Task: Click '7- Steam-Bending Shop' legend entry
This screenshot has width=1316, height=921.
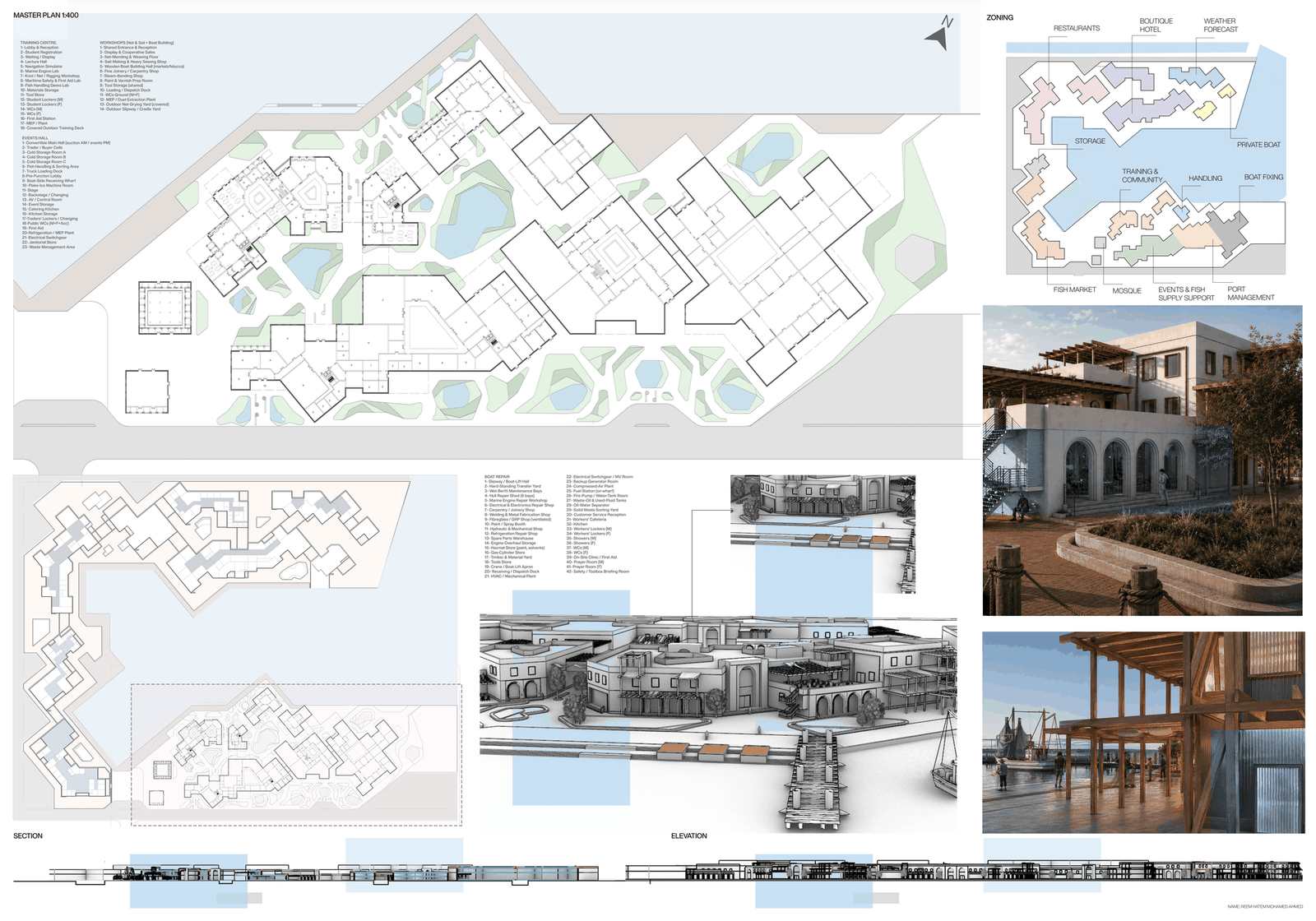Action: (122, 76)
